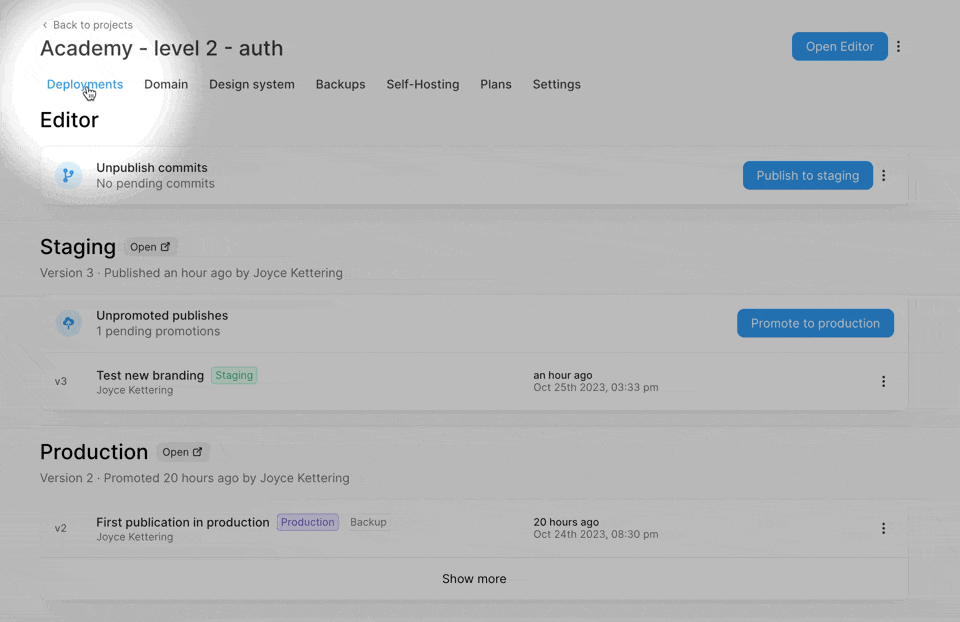Image resolution: width=960 pixels, height=622 pixels.
Task: Open options menu for First publication in production
Action: click(x=883, y=529)
